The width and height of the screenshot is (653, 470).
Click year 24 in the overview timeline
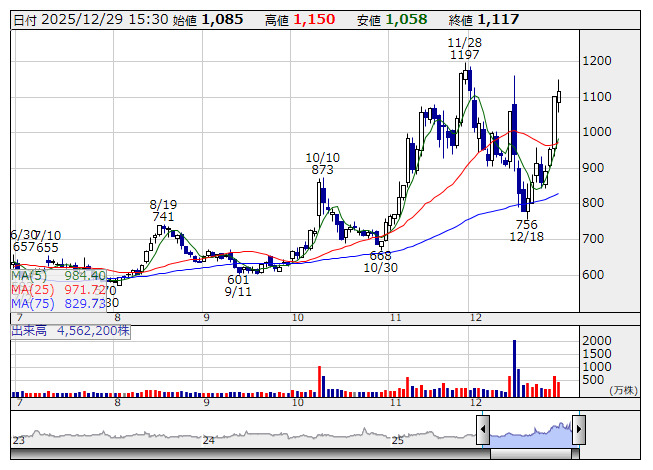[209, 440]
